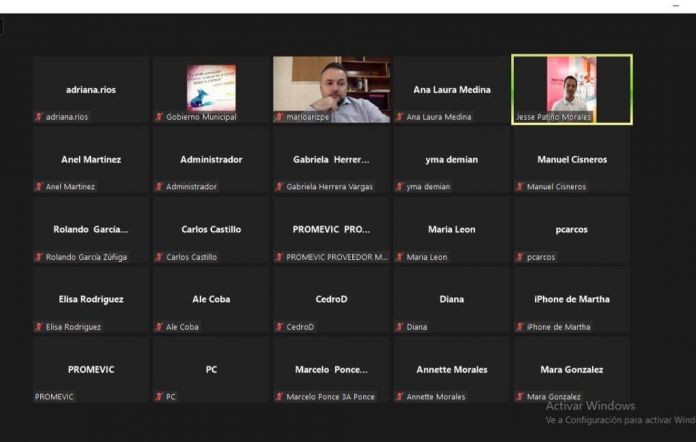Choose Gabriela Herrera Vargas participant tile

[331, 160]
